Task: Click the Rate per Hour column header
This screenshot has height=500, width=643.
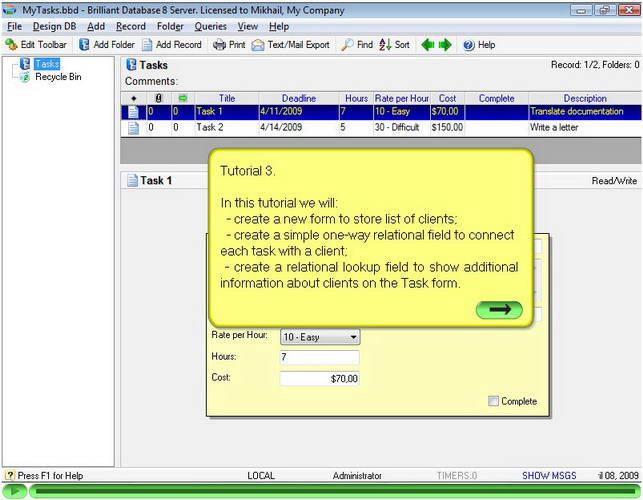Action: (x=401, y=98)
